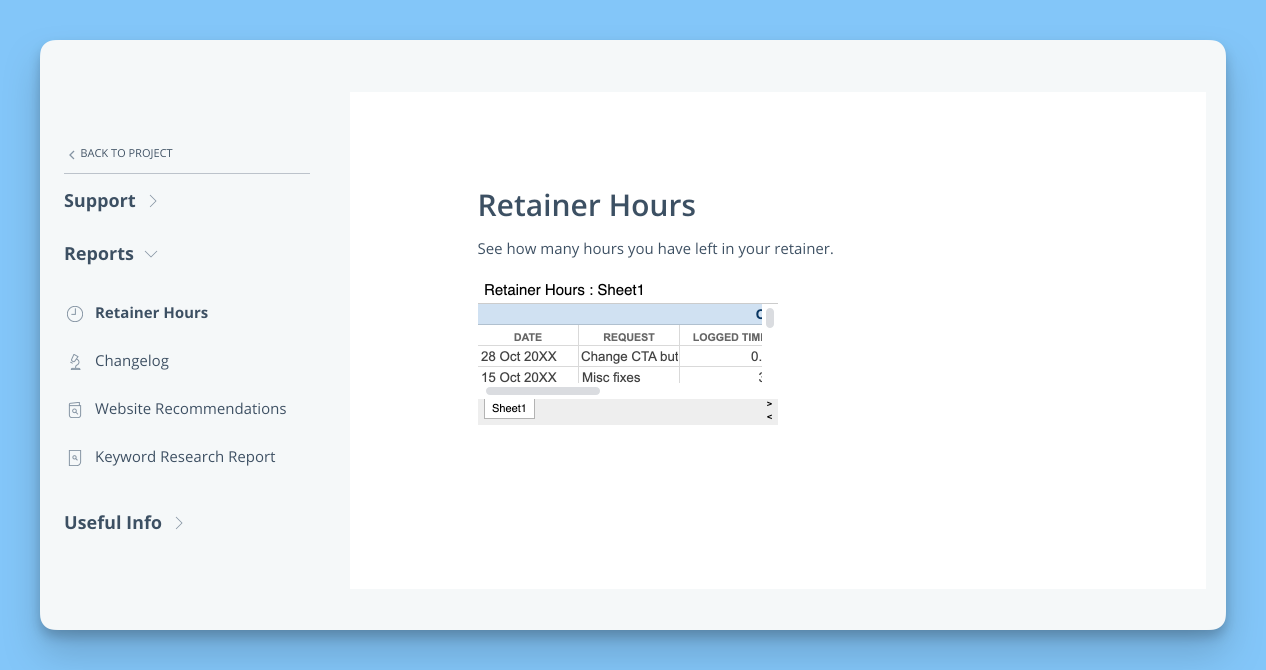Expand Support using its right chevron
The image size is (1266, 670).
153,201
